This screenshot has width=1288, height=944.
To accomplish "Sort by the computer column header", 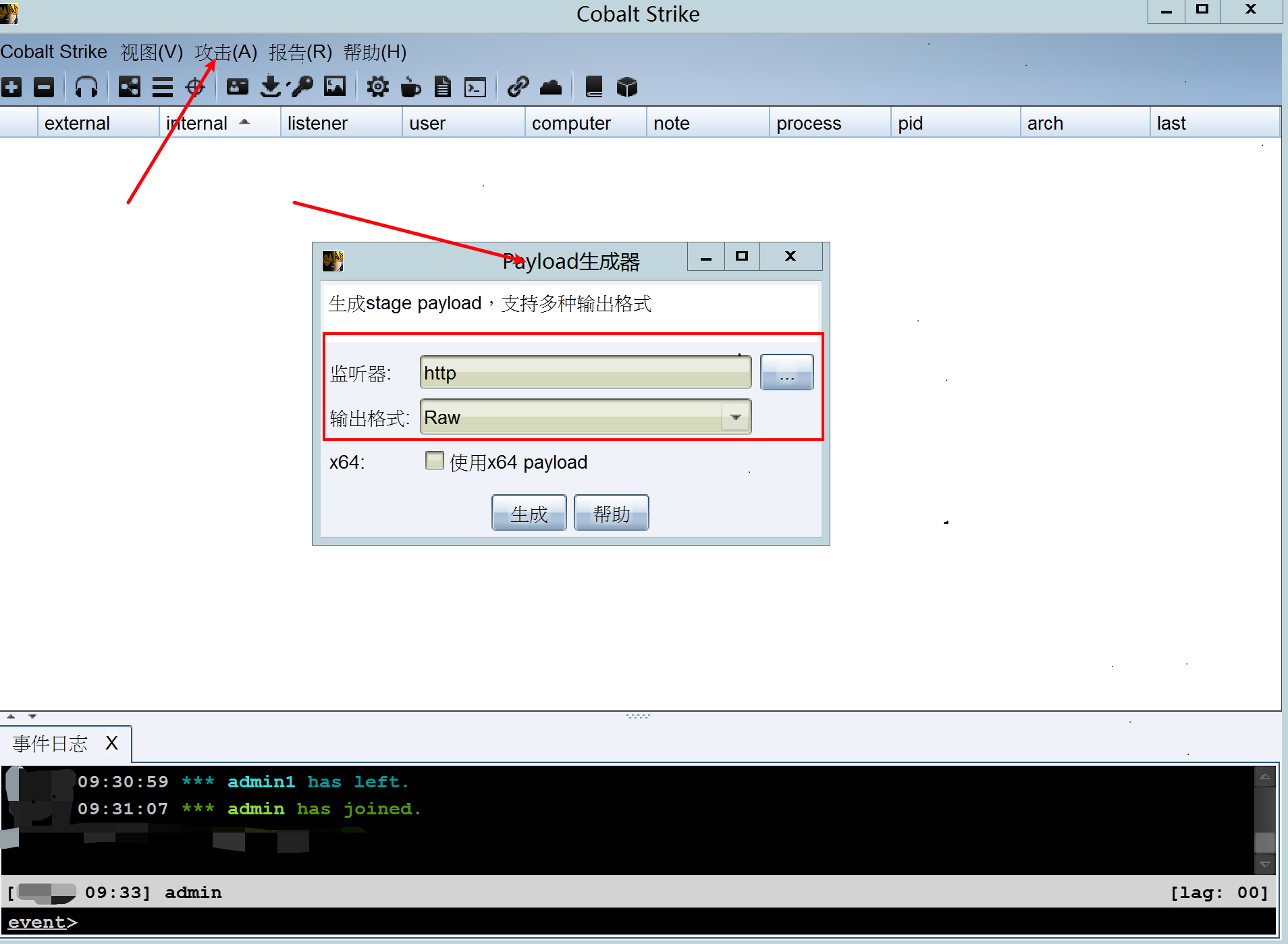I will [586, 123].
